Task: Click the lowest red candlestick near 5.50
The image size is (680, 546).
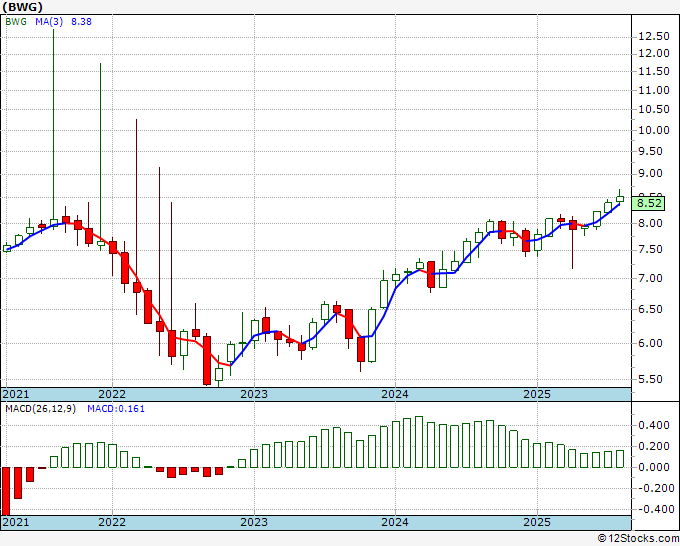Action: point(207,360)
